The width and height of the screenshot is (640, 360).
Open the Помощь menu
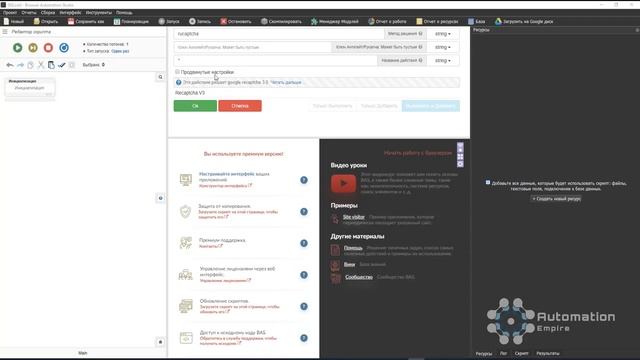[x=124, y=13]
